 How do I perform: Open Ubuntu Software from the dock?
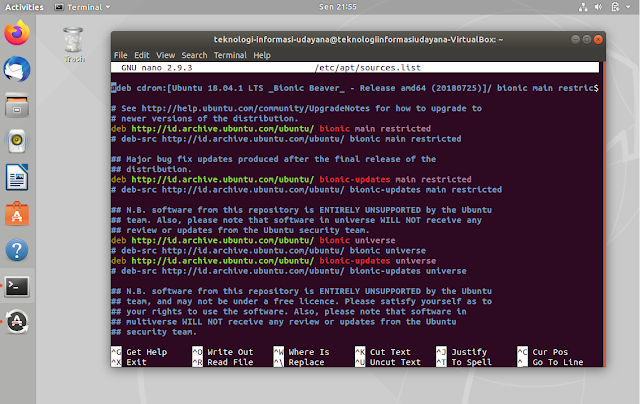point(17,213)
